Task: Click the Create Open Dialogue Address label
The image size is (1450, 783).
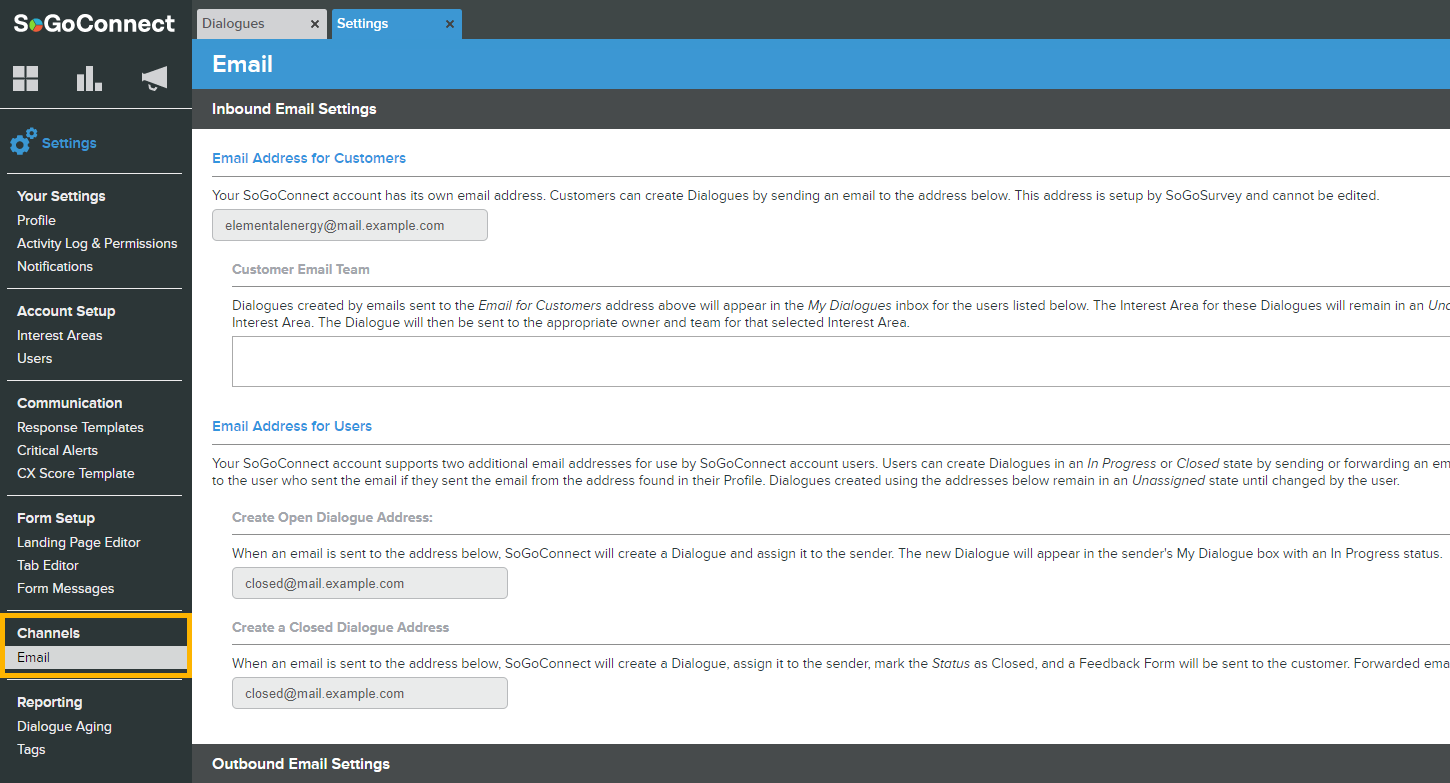Action: tap(332, 517)
